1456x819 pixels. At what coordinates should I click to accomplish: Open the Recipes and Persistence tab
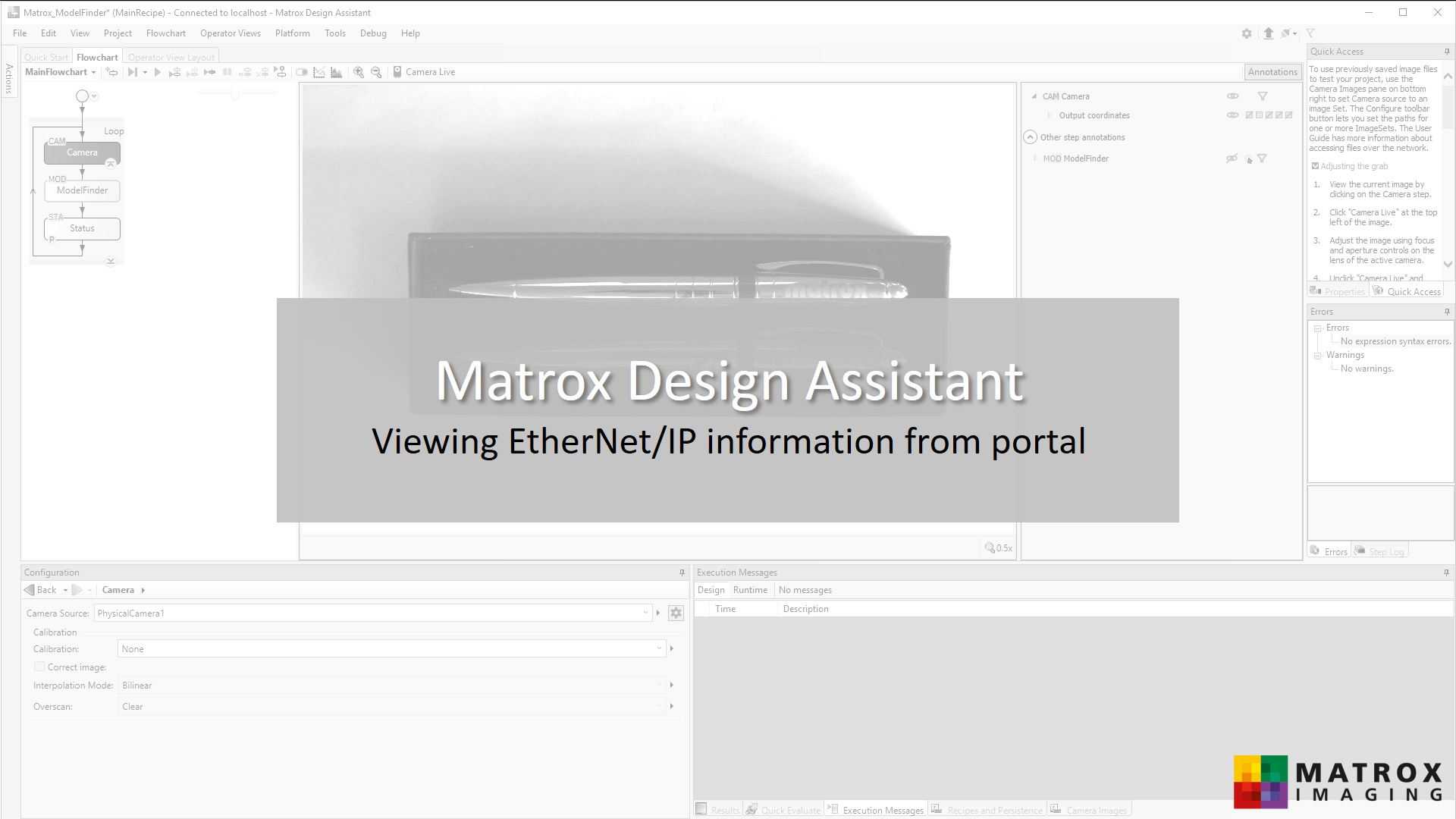point(987,810)
